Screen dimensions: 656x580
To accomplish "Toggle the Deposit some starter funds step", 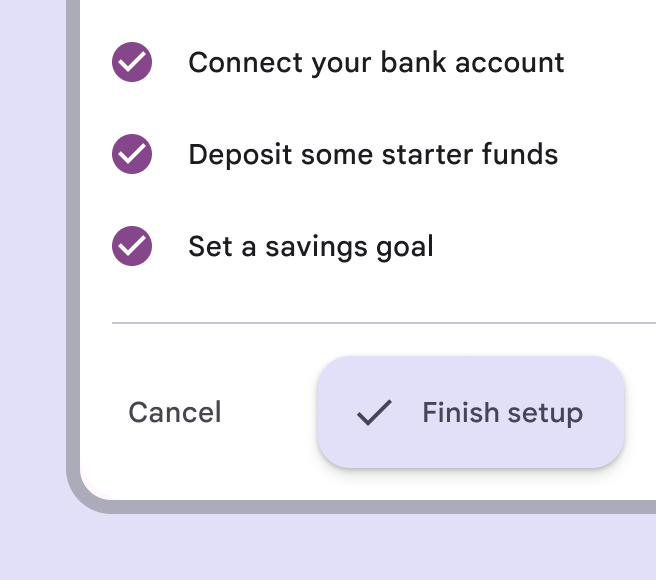I will click(132, 155).
